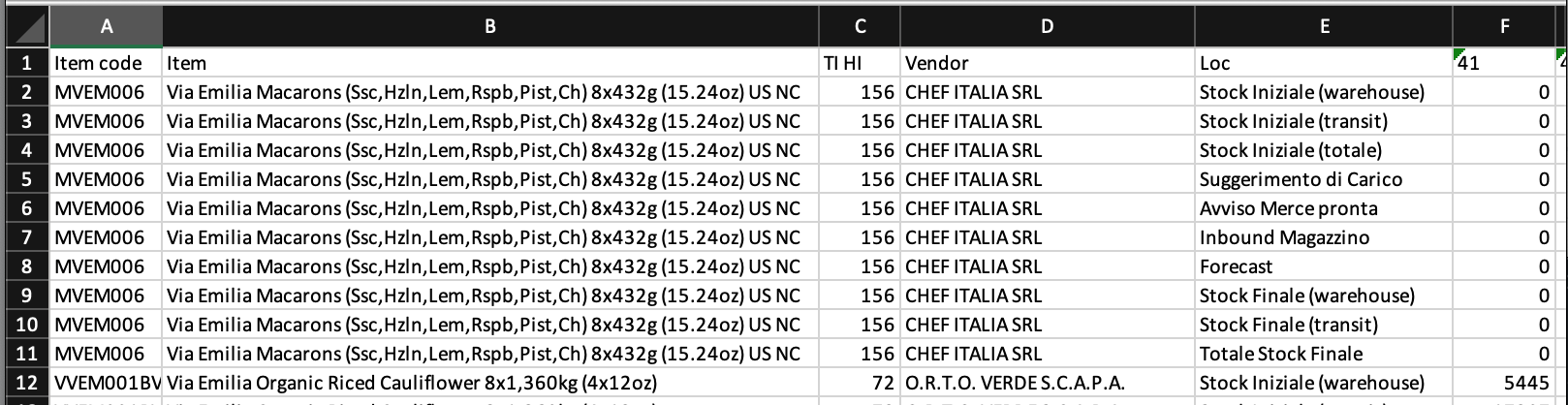Select the "Suggerimento di Carico" cell
The image size is (1568, 405).
coord(1324,179)
